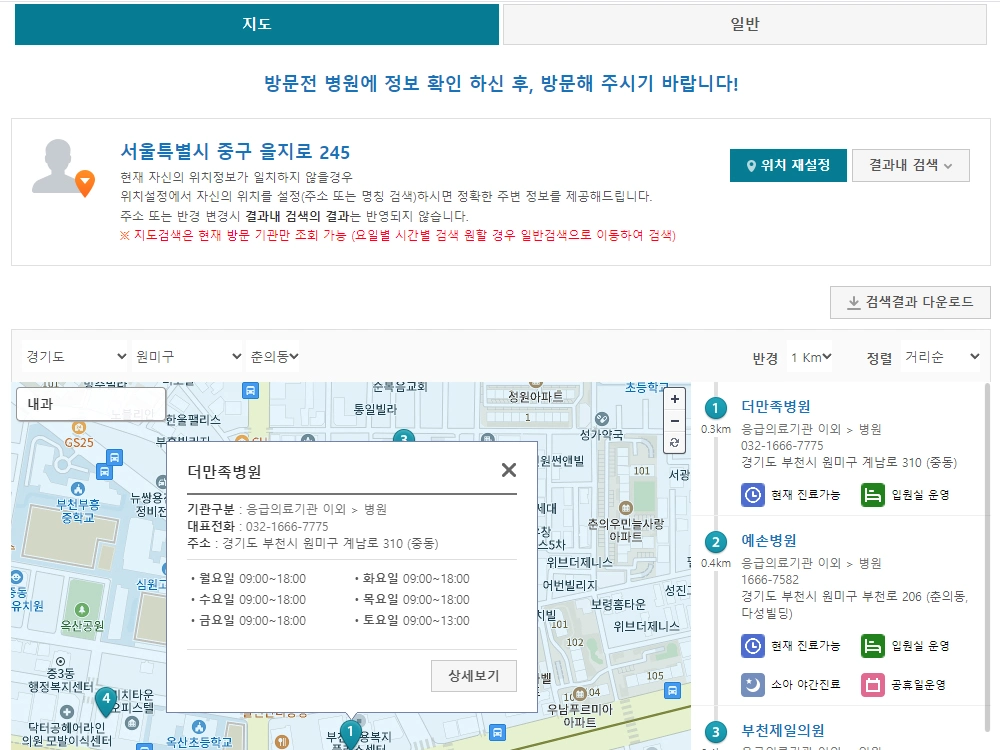The width and height of the screenshot is (1000, 750).
Task: Click the map zoom out minus button
Action: pyautogui.click(x=674, y=421)
